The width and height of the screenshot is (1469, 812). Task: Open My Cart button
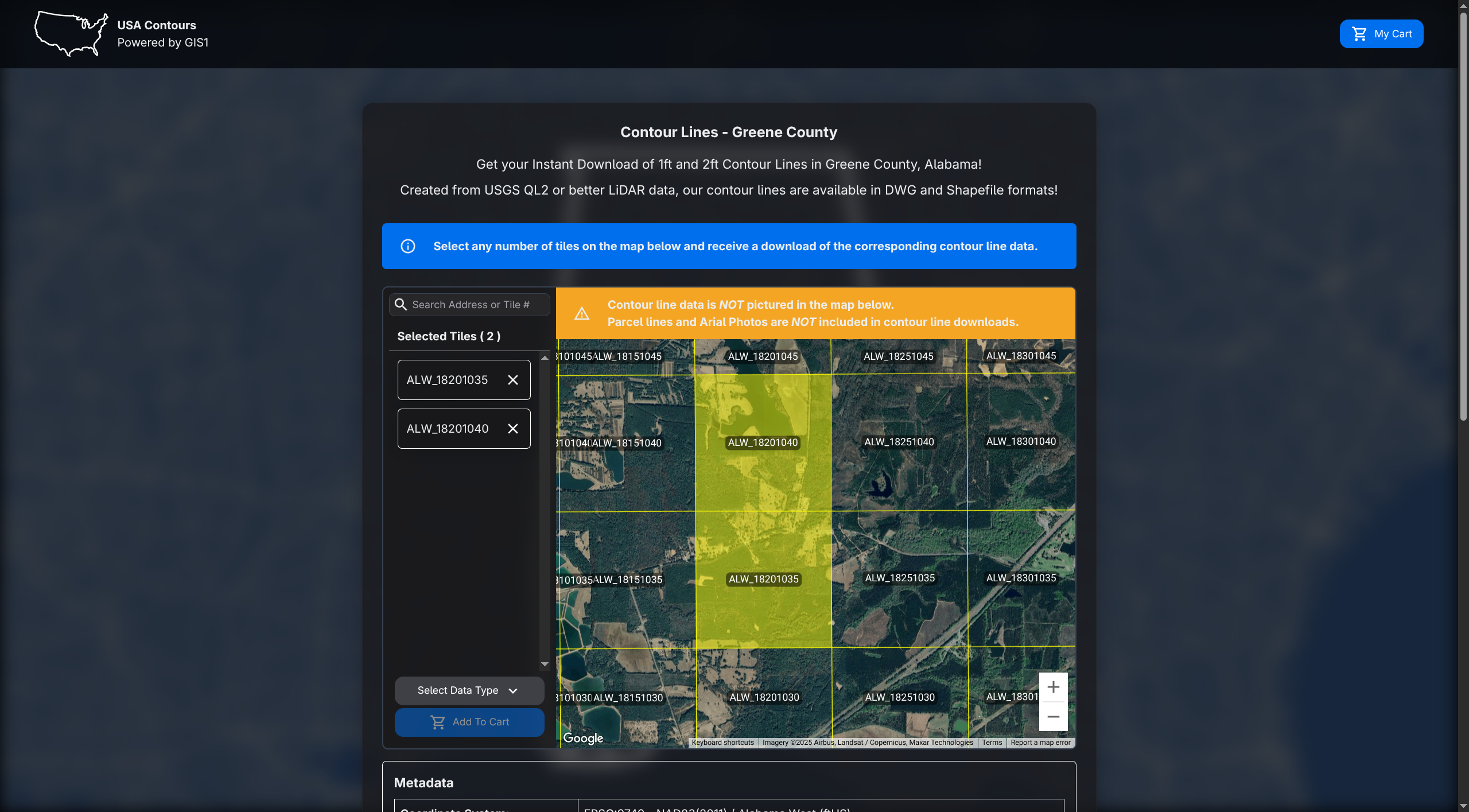click(x=1381, y=34)
